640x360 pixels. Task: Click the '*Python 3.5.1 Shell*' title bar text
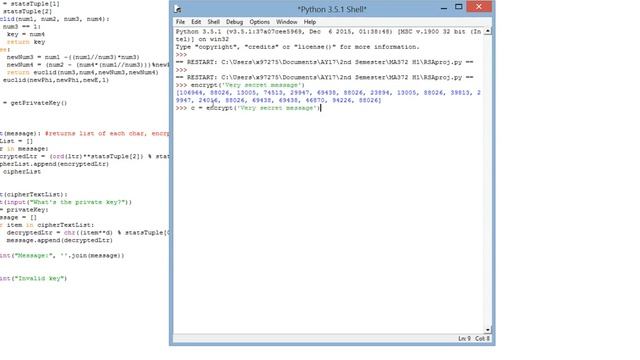tap(332, 9)
